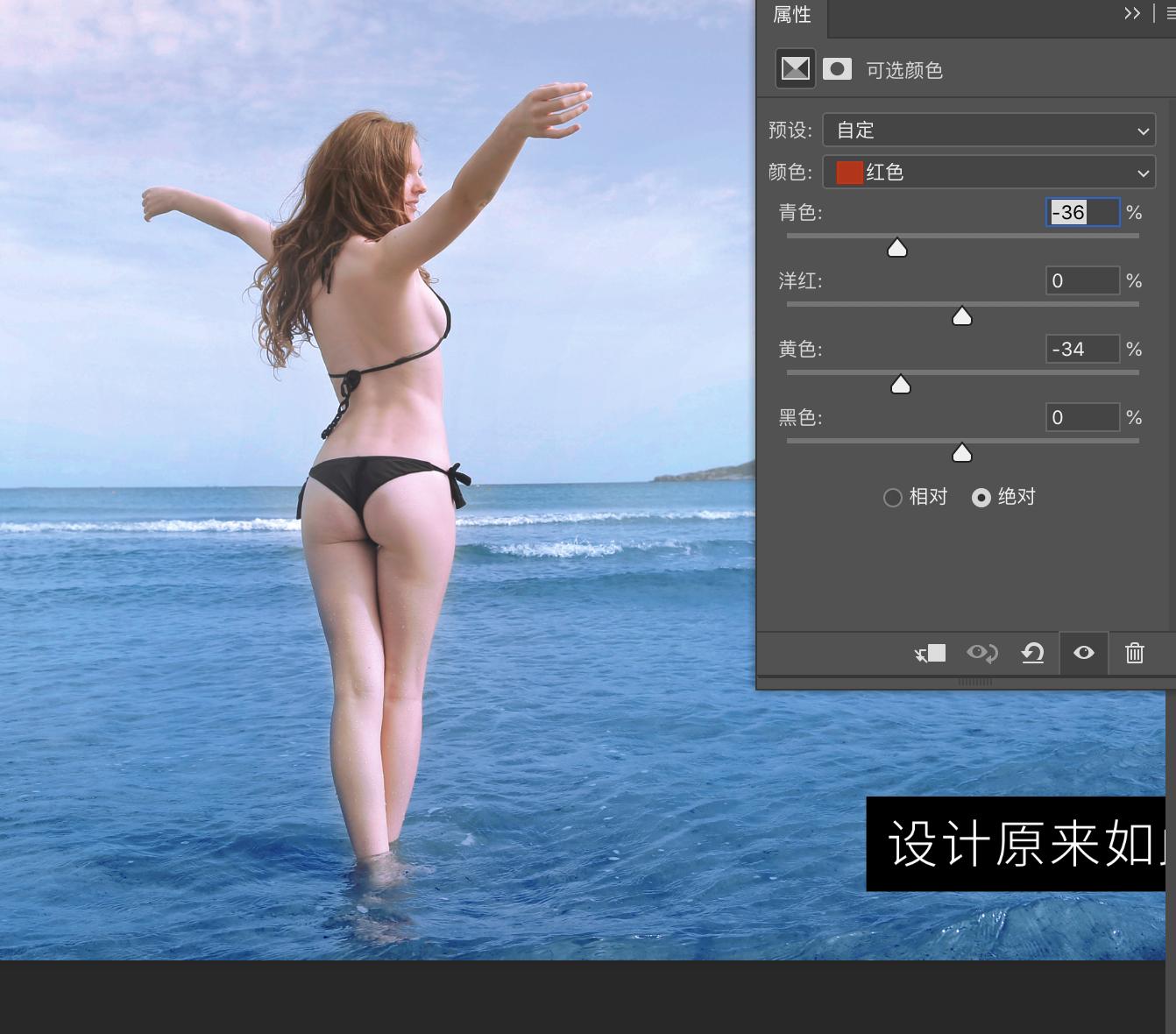Select the 绝对 radio button
Screen dimensions: 1176x1034
coord(981,497)
